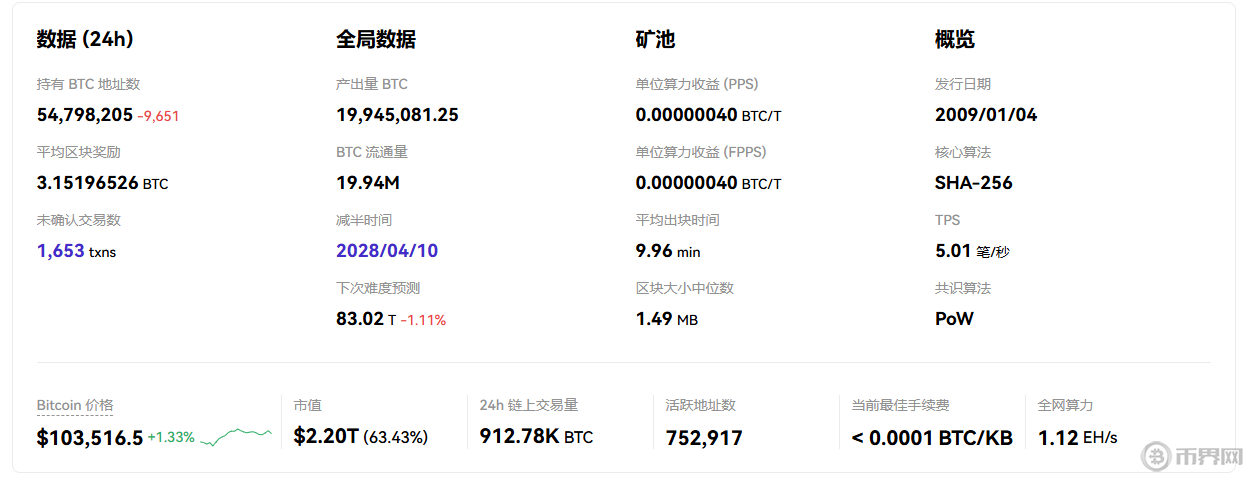Select the FPPS value 0.00000040 BTC/T
Screen dimensions: 1254x484
tap(708, 183)
